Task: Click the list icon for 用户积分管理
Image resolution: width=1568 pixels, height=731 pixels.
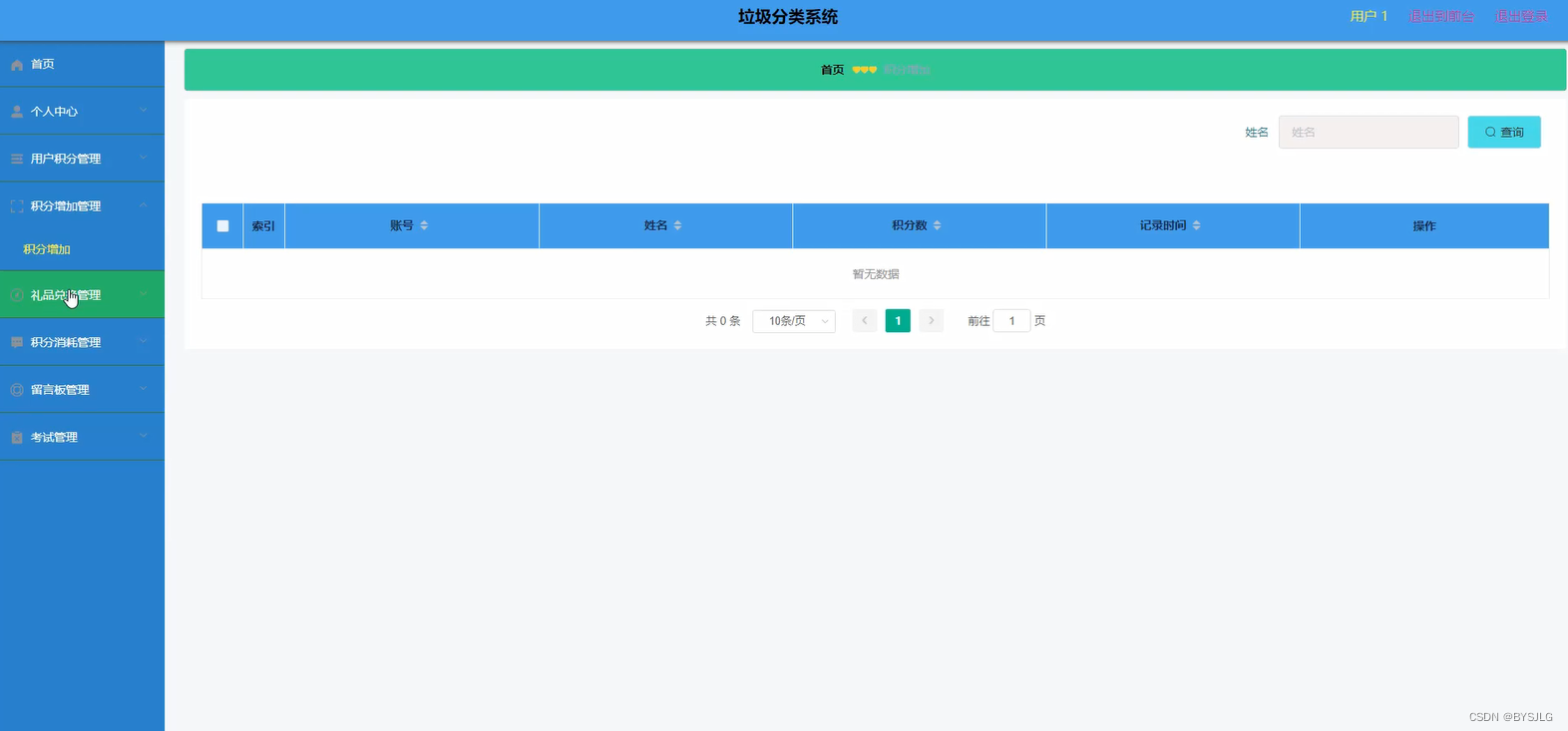Action: [x=17, y=159]
